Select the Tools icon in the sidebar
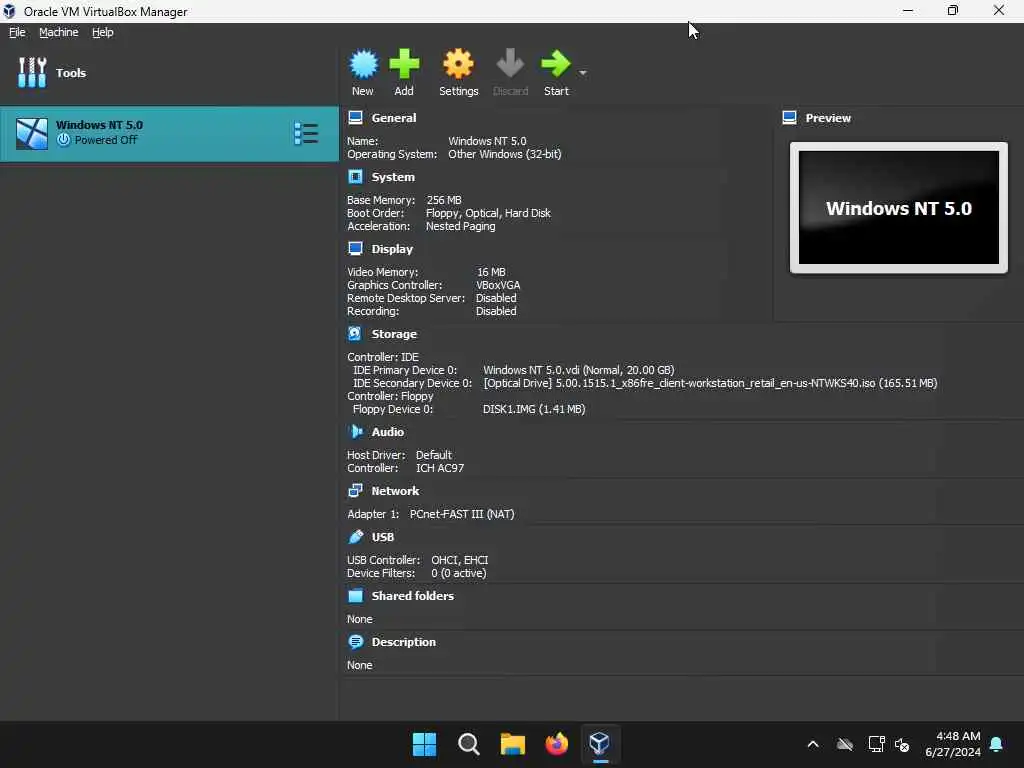Viewport: 1024px width, 768px height. click(32, 72)
